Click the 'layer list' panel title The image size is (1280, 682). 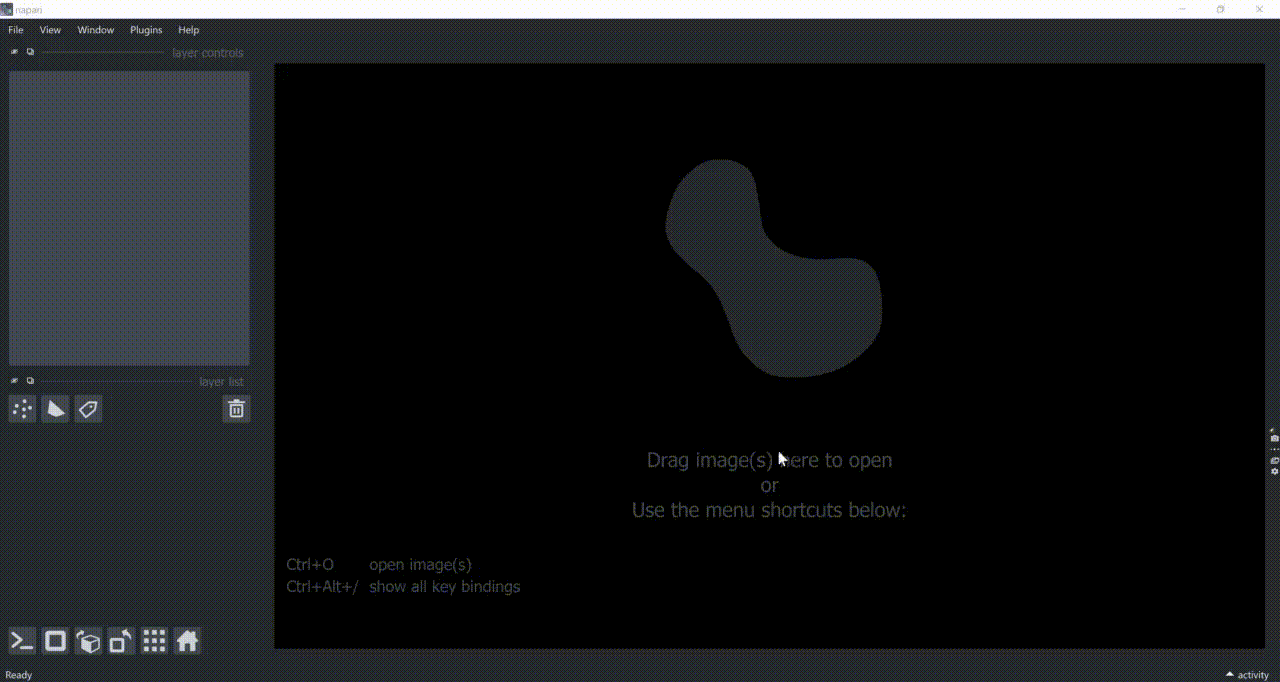[x=221, y=381]
